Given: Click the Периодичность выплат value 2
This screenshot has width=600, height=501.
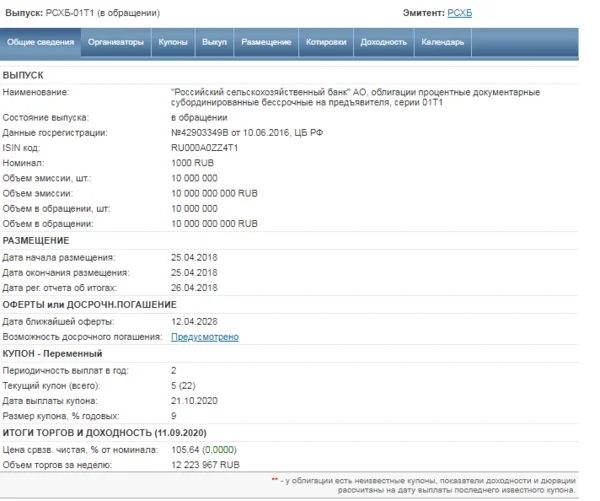Looking at the screenshot, I should [174, 370].
